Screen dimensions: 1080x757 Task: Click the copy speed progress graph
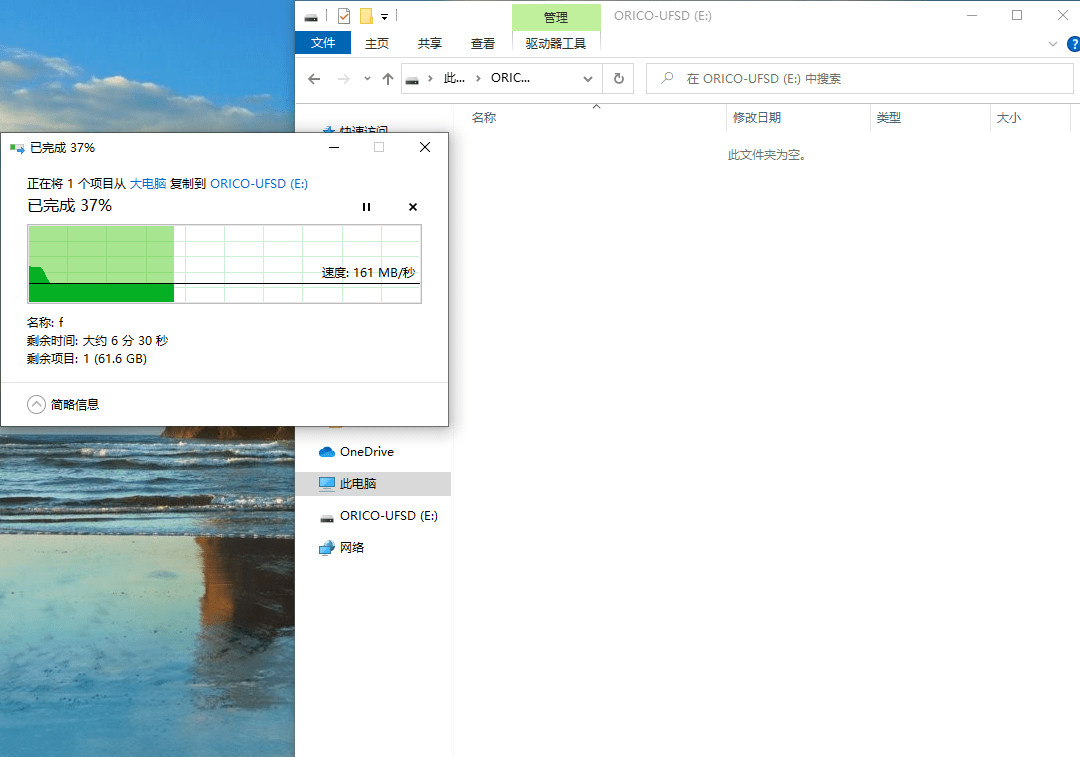pyautogui.click(x=224, y=264)
